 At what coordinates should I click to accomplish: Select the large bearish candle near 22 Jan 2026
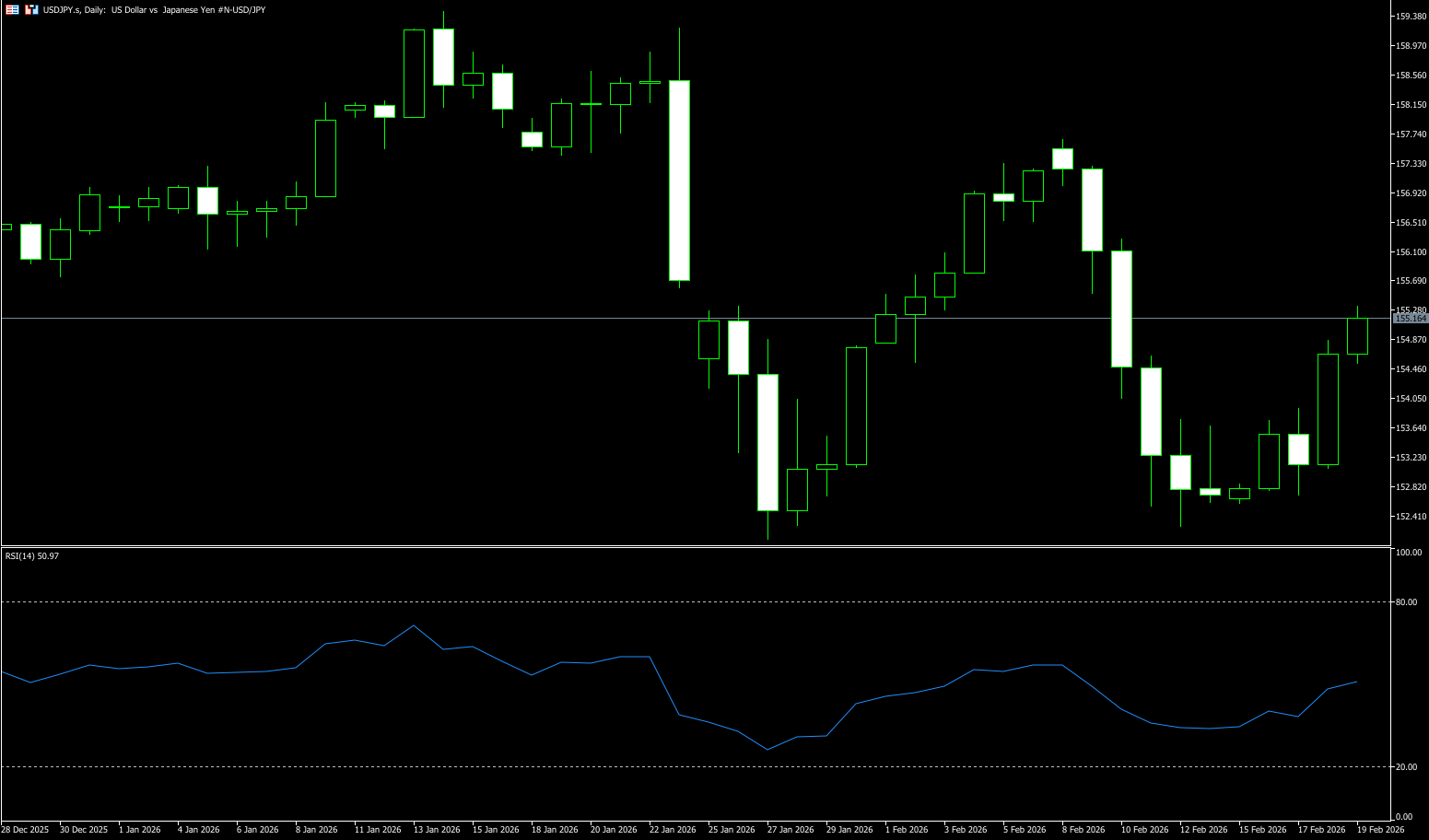coord(679,180)
